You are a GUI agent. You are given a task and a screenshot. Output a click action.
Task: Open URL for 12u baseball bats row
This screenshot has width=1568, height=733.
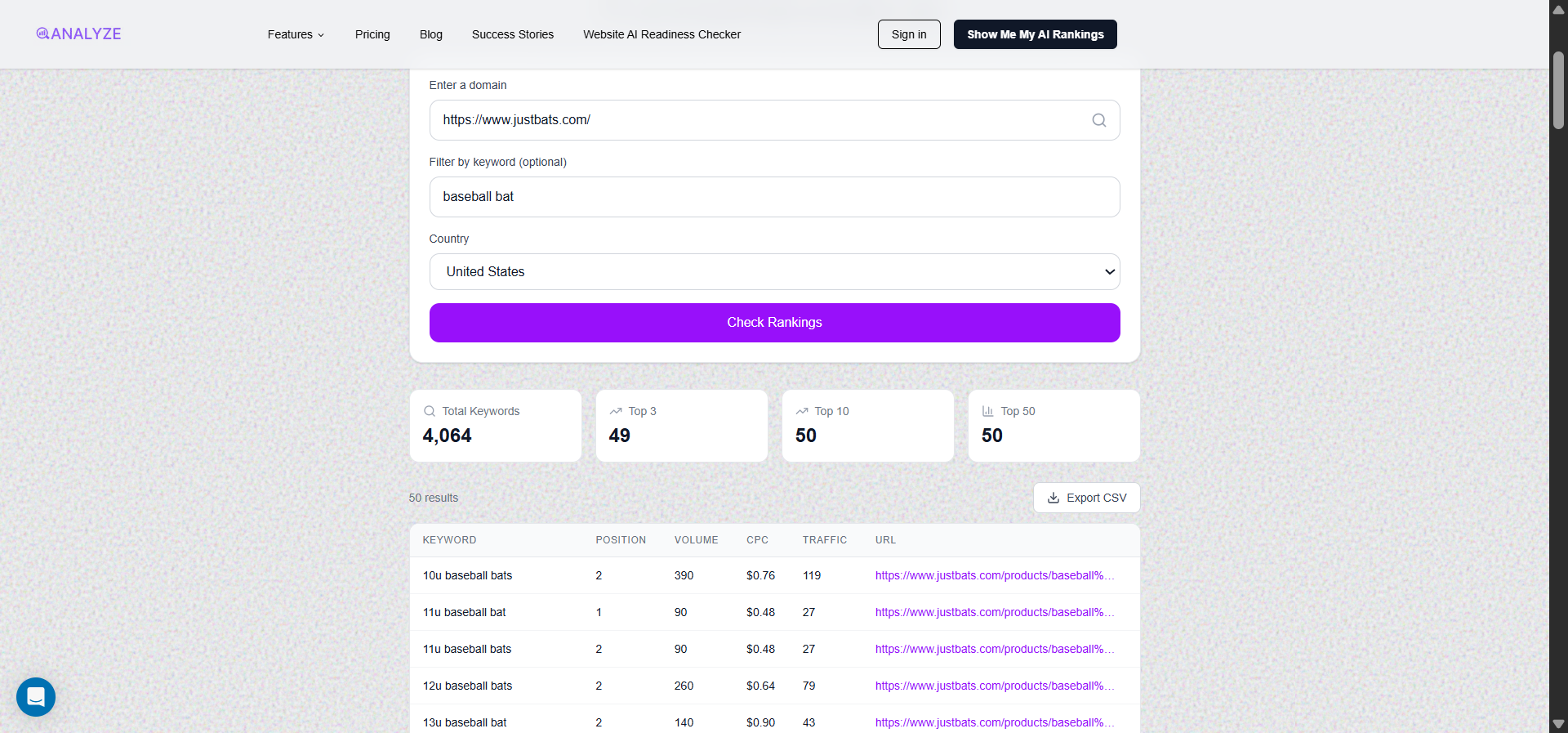click(x=995, y=686)
